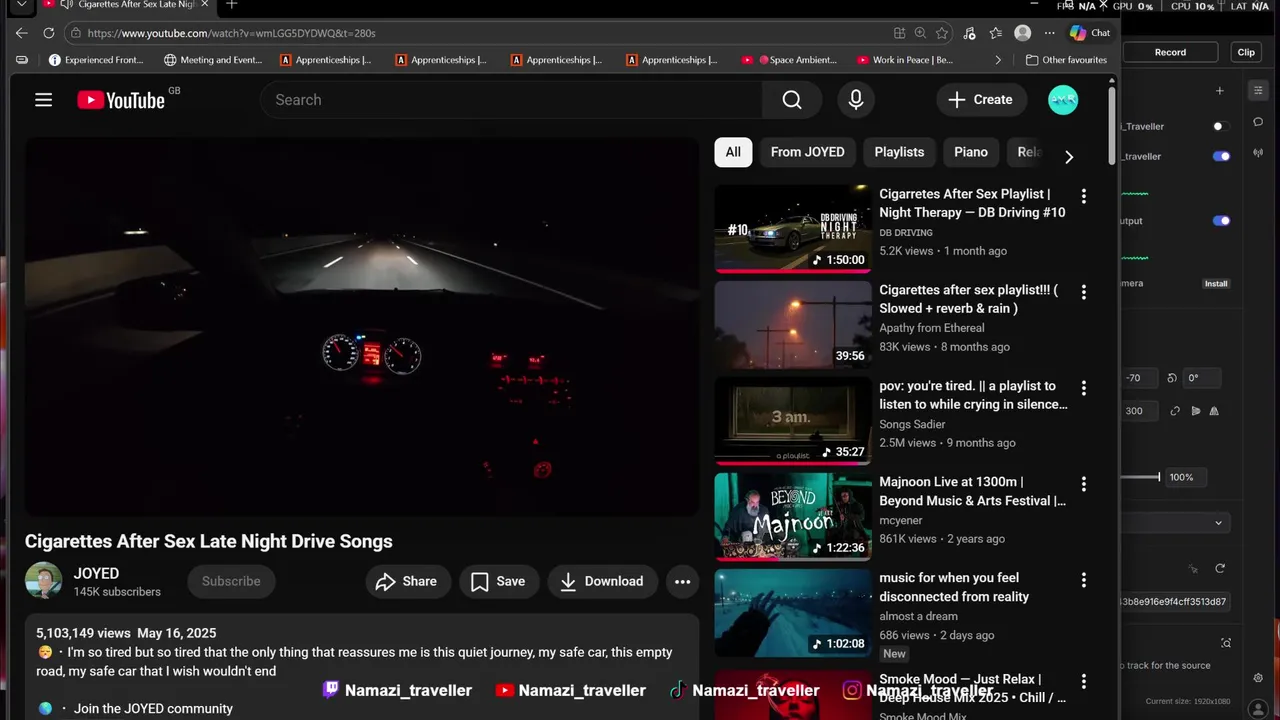The height and width of the screenshot is (720, 1280).
Task: Click the Create button
Action: click(981, 100)
